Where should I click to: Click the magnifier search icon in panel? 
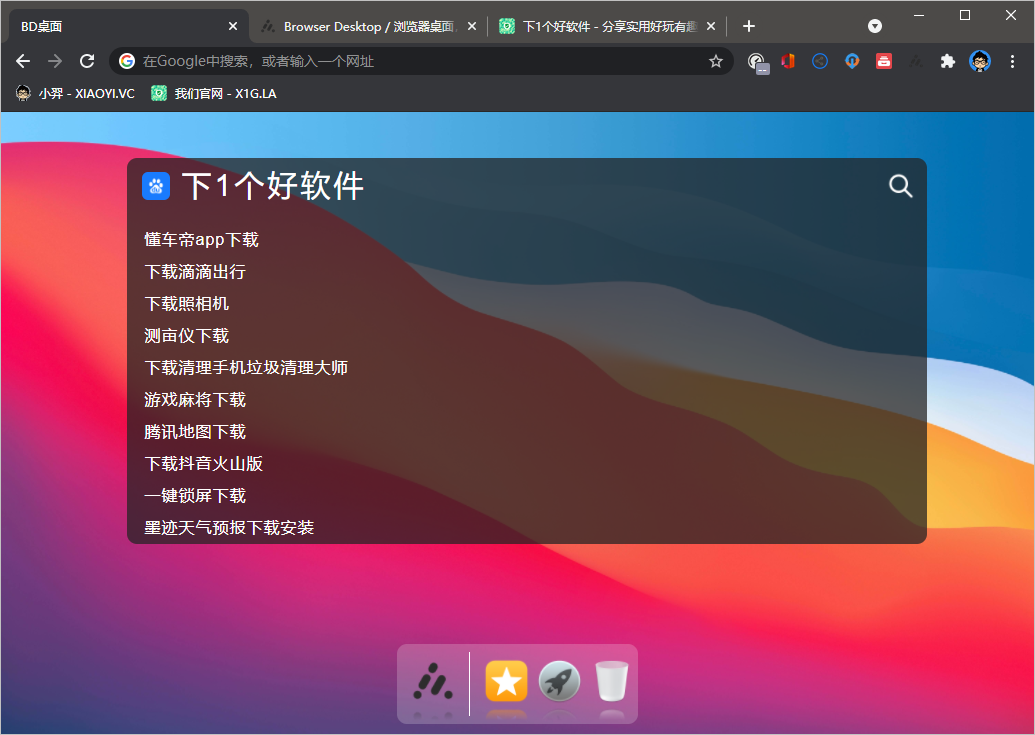point(900,186)
